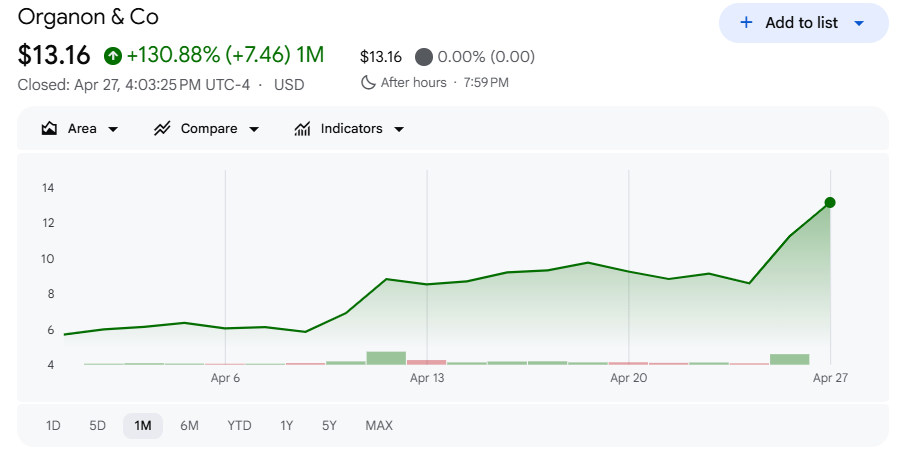
Task: Expand the Indicators dropdown arrow
Action: click(x=399, y=129)
